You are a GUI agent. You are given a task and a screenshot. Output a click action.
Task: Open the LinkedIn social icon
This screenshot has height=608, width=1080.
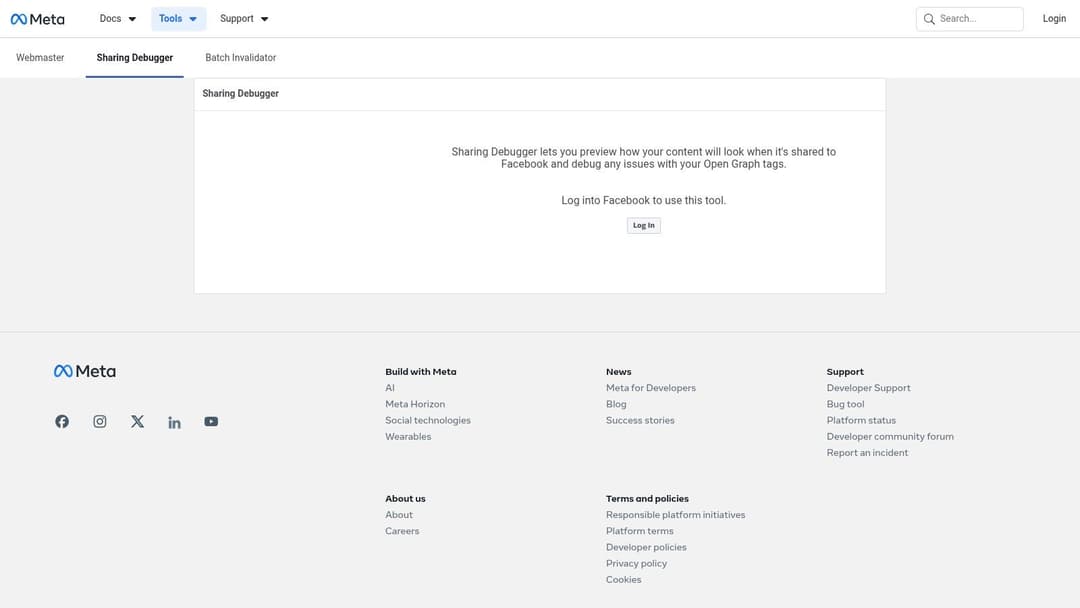tap(174, 422)
